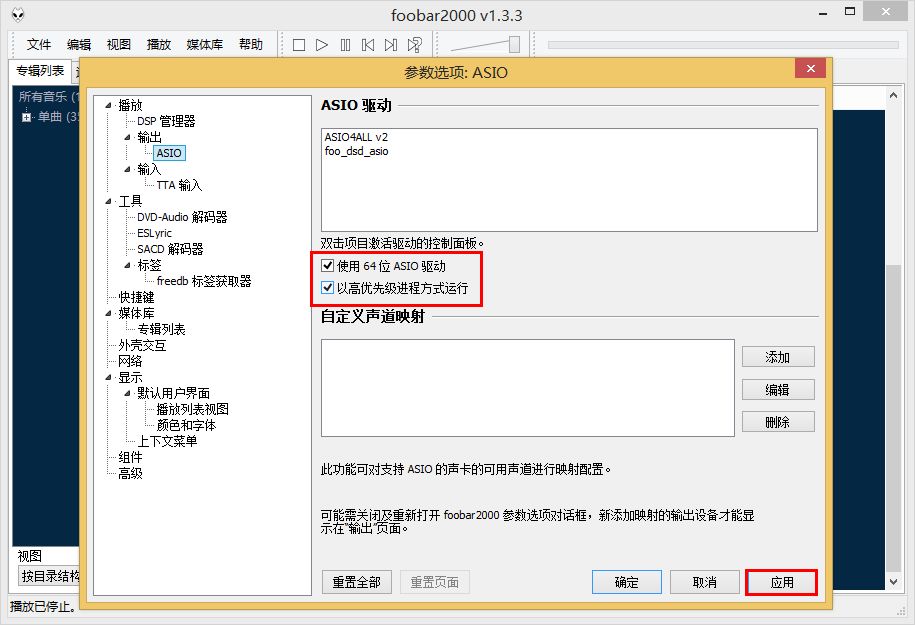Click the Stop playback icon

299,45
